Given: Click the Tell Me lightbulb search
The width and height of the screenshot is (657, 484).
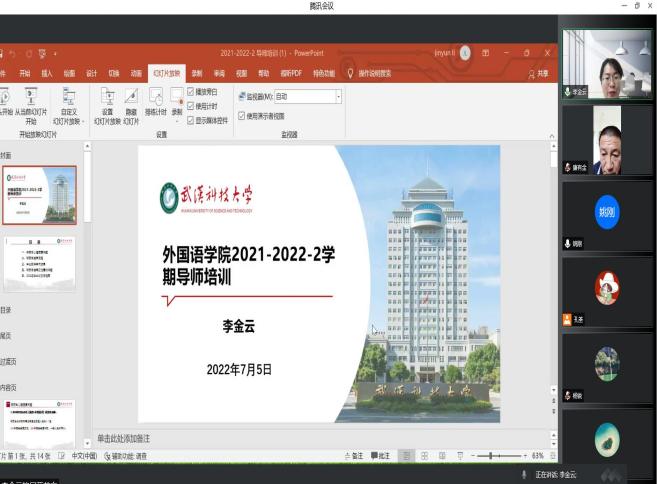Looking at the screenshot, I should 350,73.
